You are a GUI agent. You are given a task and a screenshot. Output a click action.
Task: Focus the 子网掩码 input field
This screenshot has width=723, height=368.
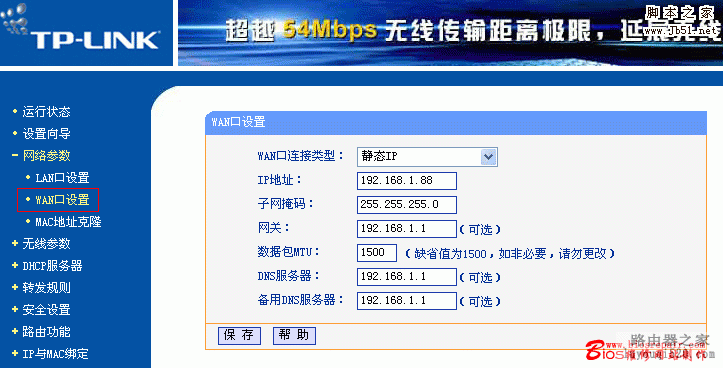click(407, 205)
